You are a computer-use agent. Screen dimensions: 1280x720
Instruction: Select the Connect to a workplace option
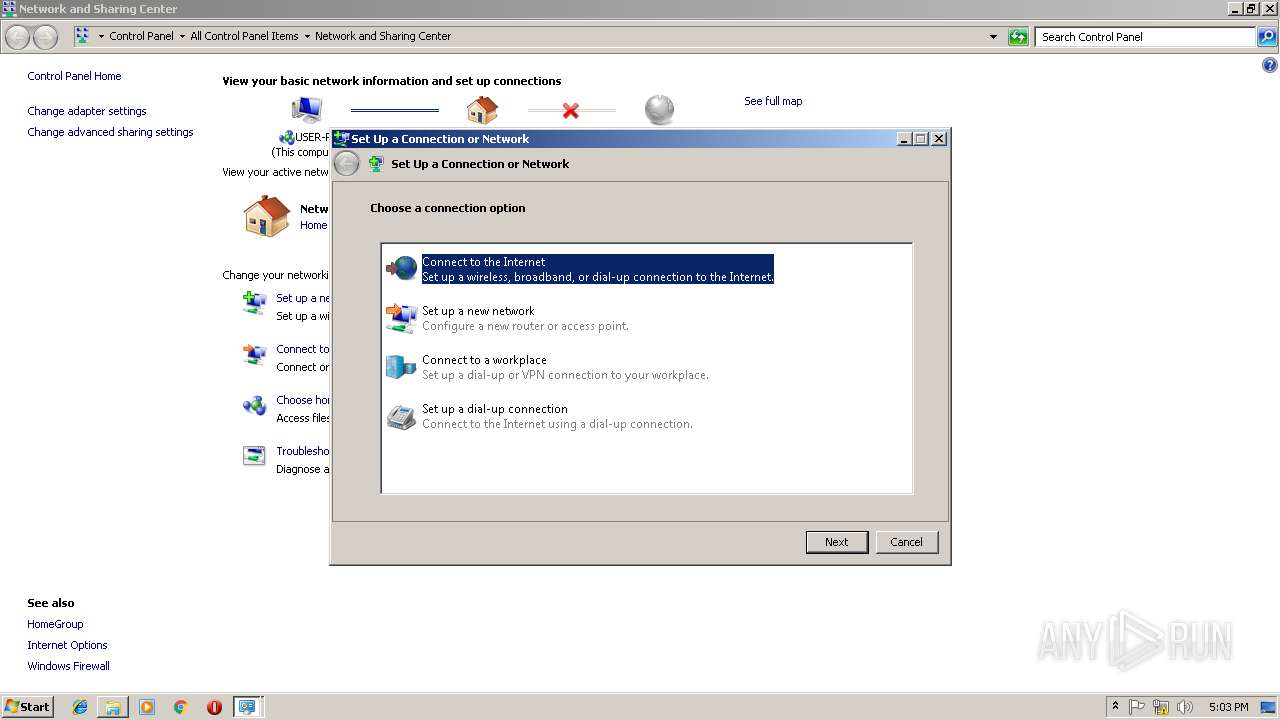pyautogui.click(x=647, y=367)
